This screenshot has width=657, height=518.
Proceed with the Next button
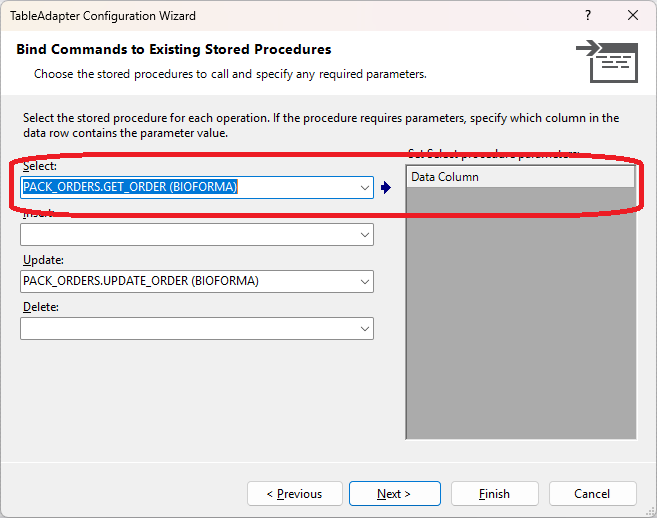coord(393,494)
